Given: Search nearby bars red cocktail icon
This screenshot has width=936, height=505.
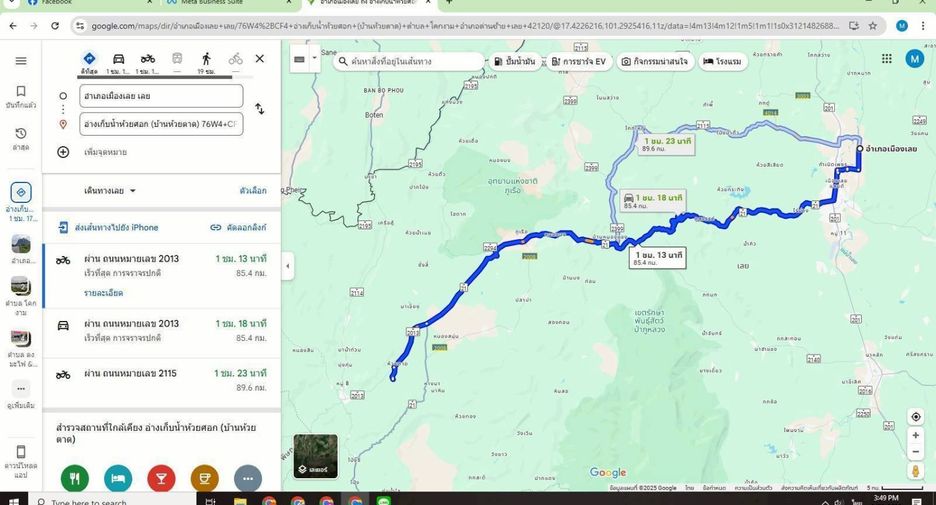Looking at the screenshot, I should point(161,478).
